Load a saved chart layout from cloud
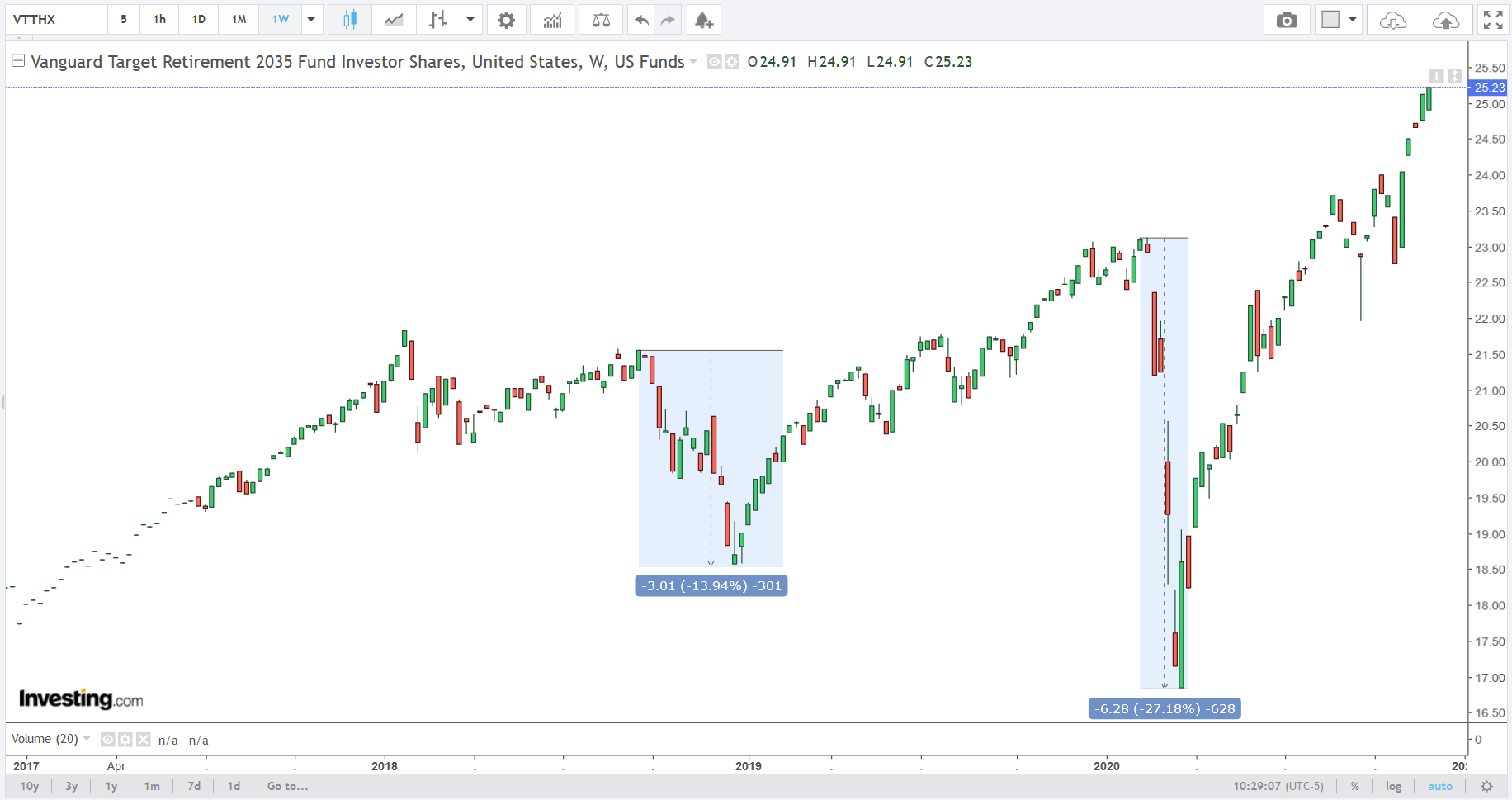 1392,20
